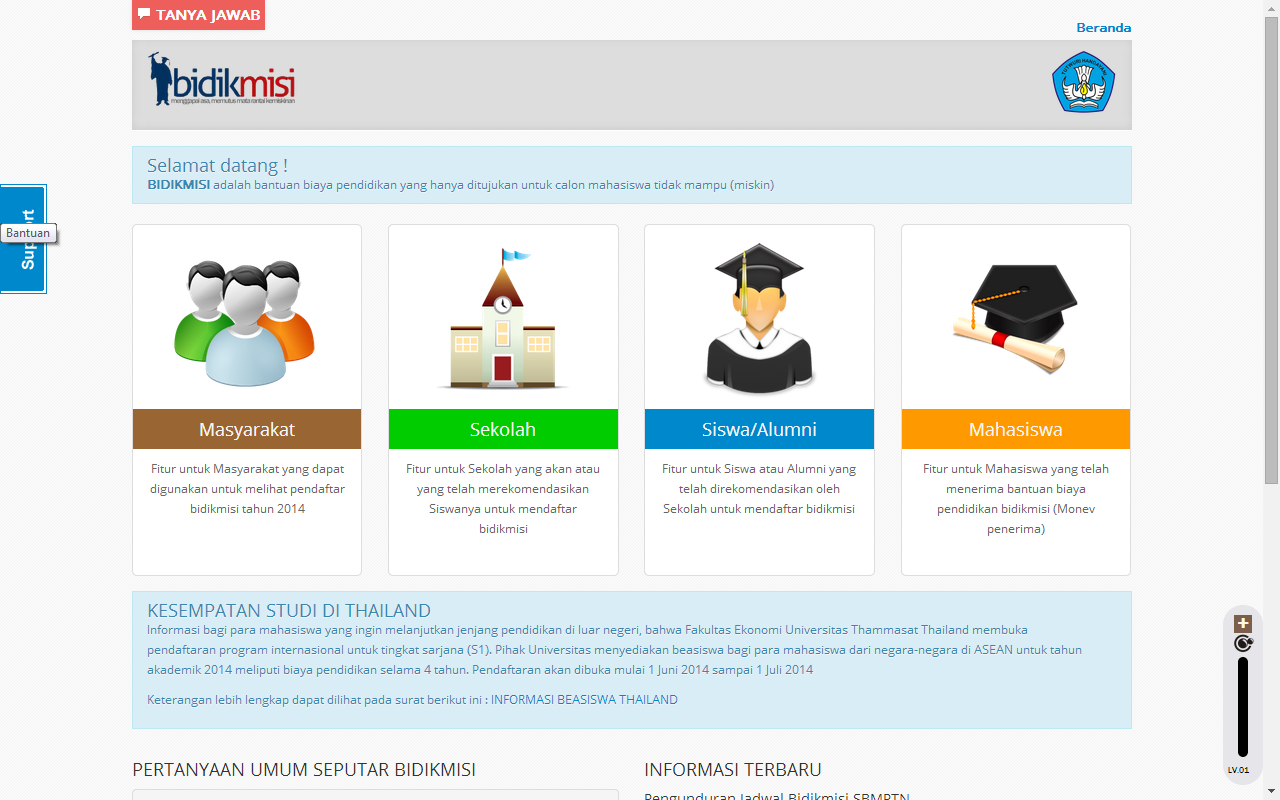Open the Support side tab
The height and width of the screenshot is (800, 1280).
[x=23, y=239]
